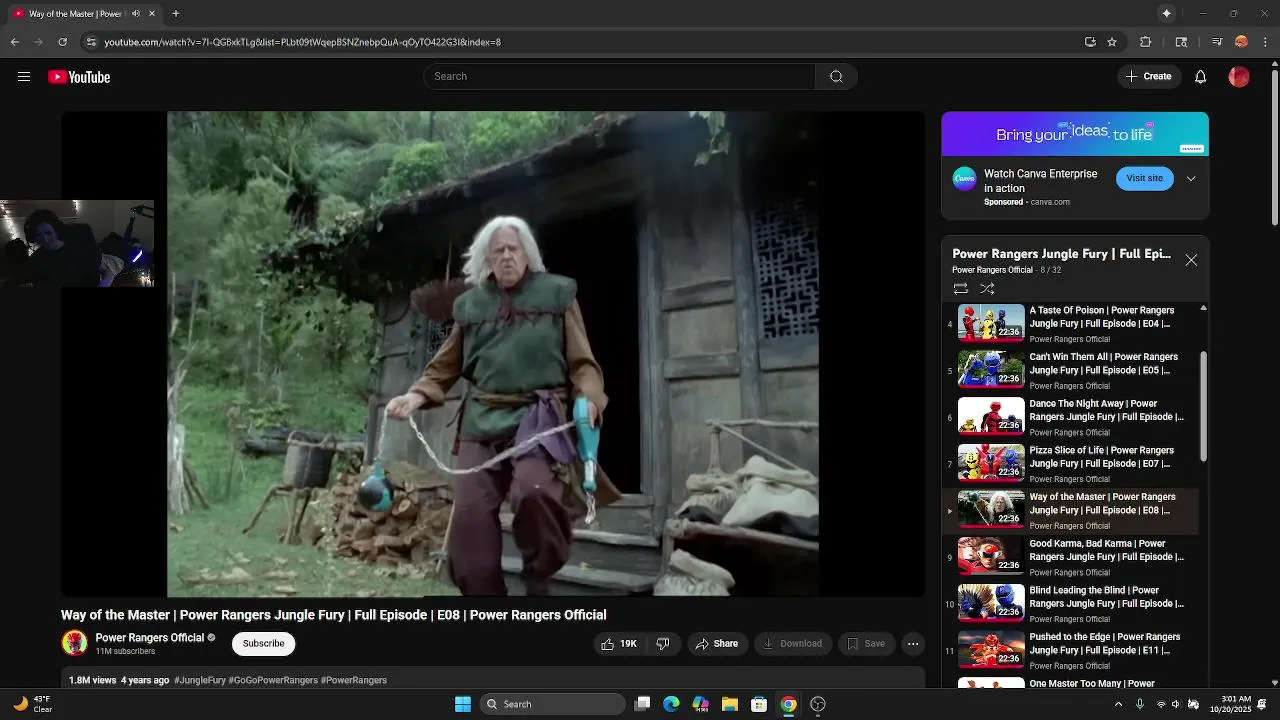This screenshot has width=1280, height=720.
Task: Close the 'Way of the Master' tab
Action: pos(152,14)
